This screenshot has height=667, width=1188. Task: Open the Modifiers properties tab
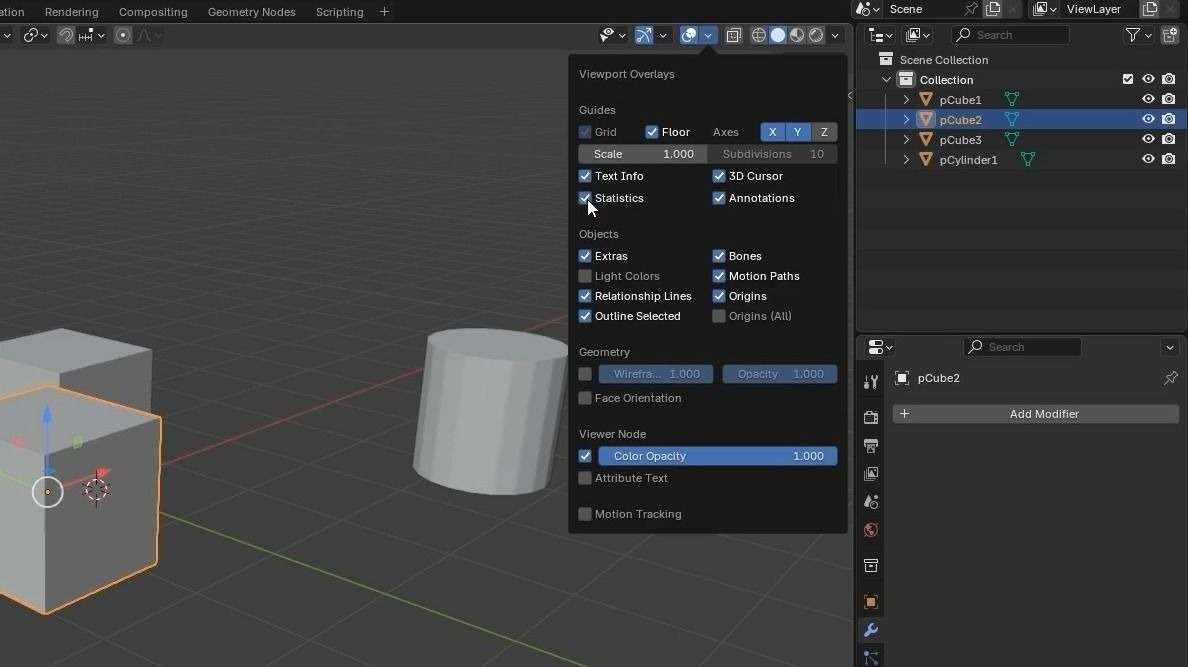(x=871, y=630)
